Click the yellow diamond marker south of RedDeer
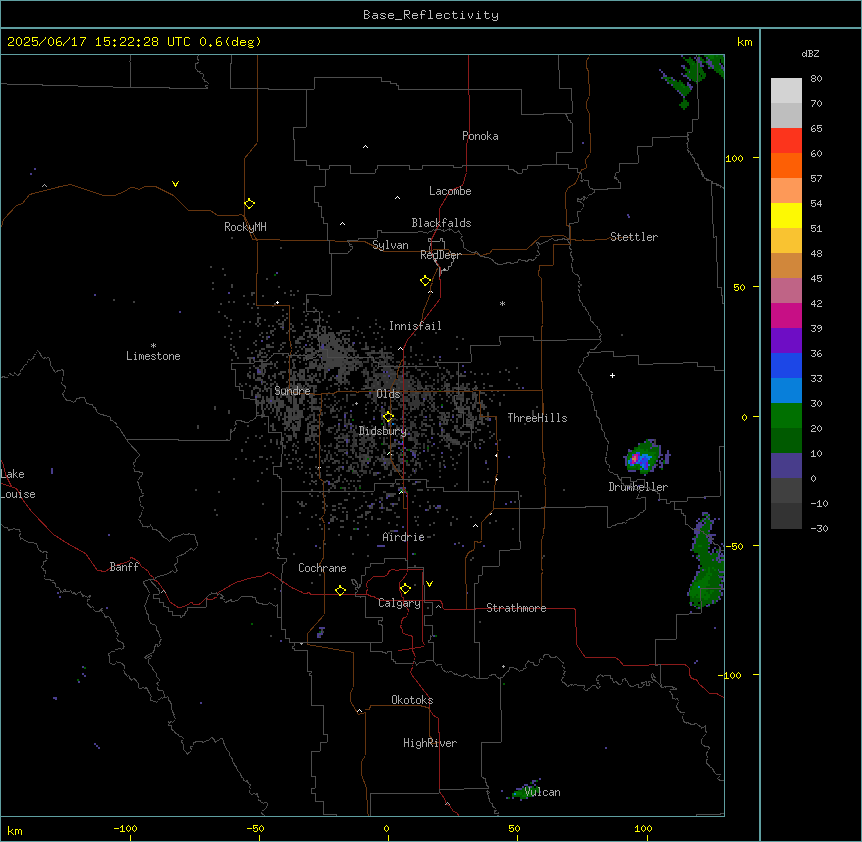 [x=425, y=281]
